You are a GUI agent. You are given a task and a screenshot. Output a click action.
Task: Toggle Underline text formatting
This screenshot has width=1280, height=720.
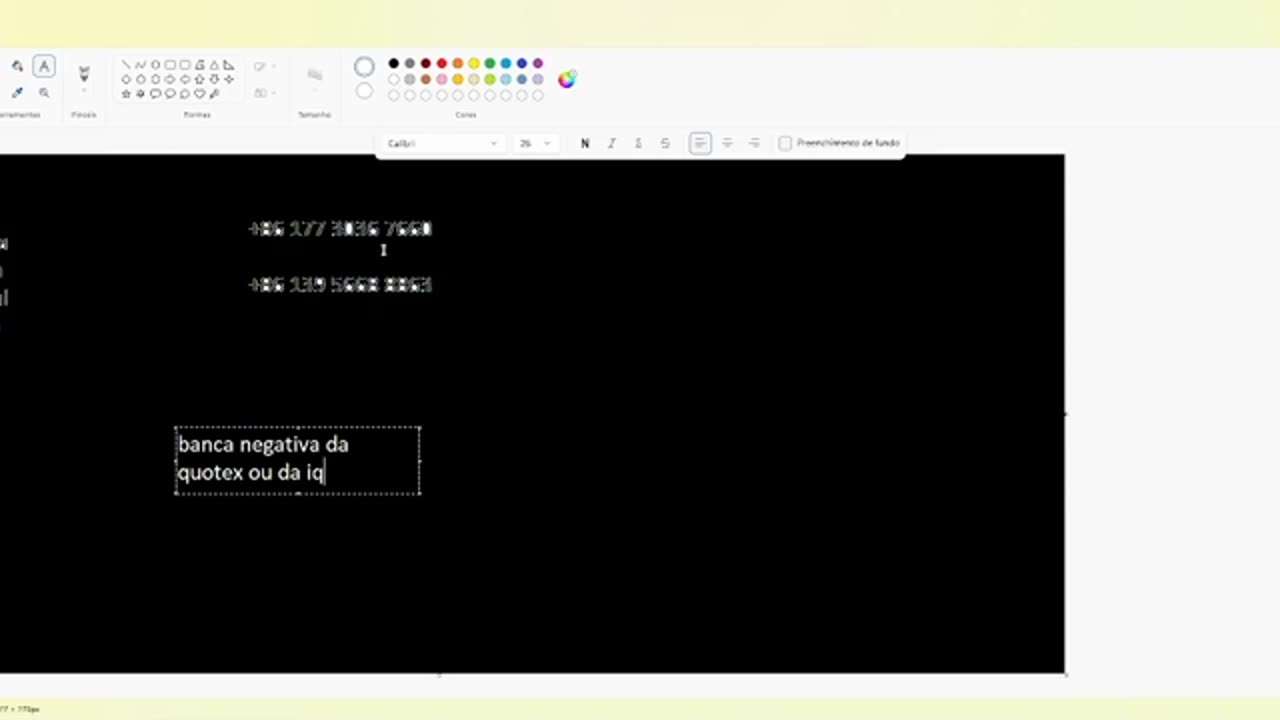click(638, 143)
